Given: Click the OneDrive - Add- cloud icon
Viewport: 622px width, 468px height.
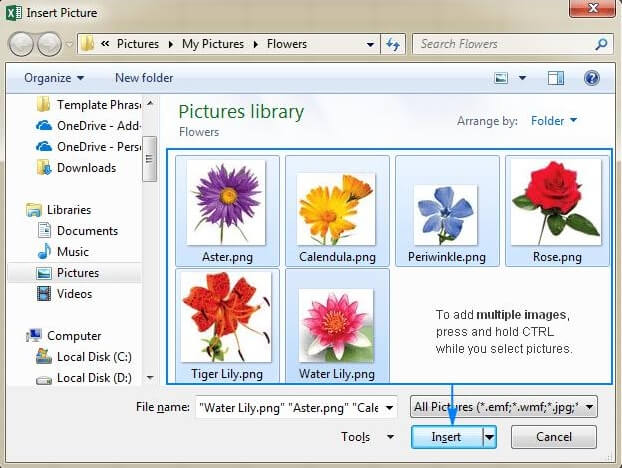Looking at the screenshot, I should [x=44, y=126].
